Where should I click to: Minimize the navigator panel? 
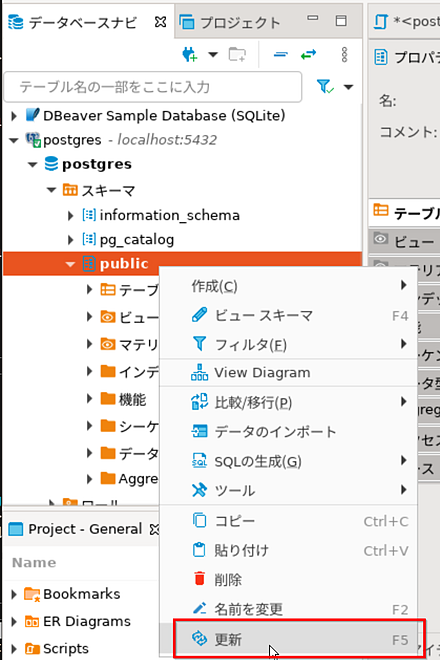[313, 18]
